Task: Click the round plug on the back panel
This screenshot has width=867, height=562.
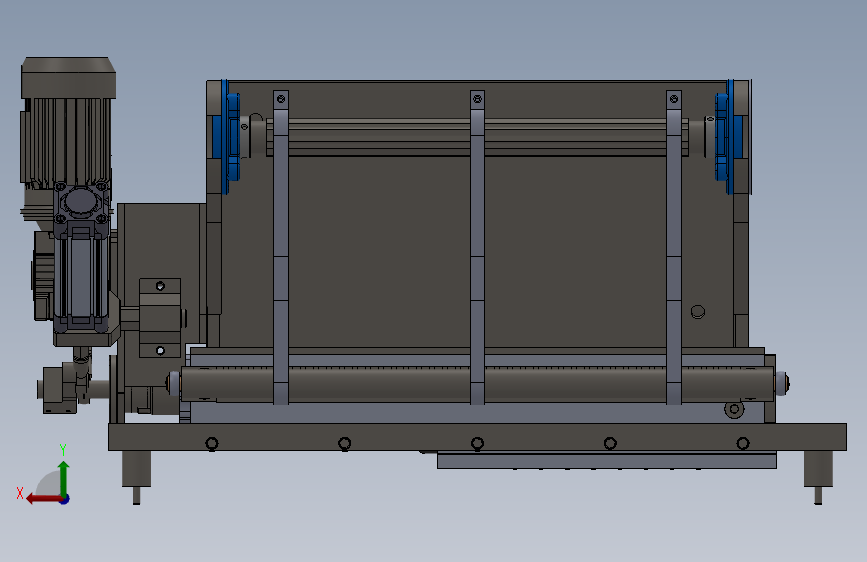Action: 698,312
